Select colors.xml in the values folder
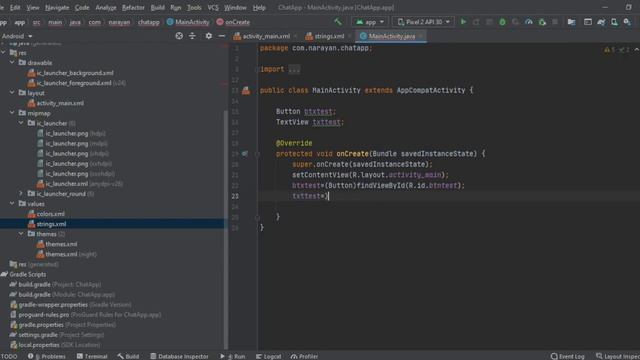This screenshot has height=360, width=640. click(46, 213)
